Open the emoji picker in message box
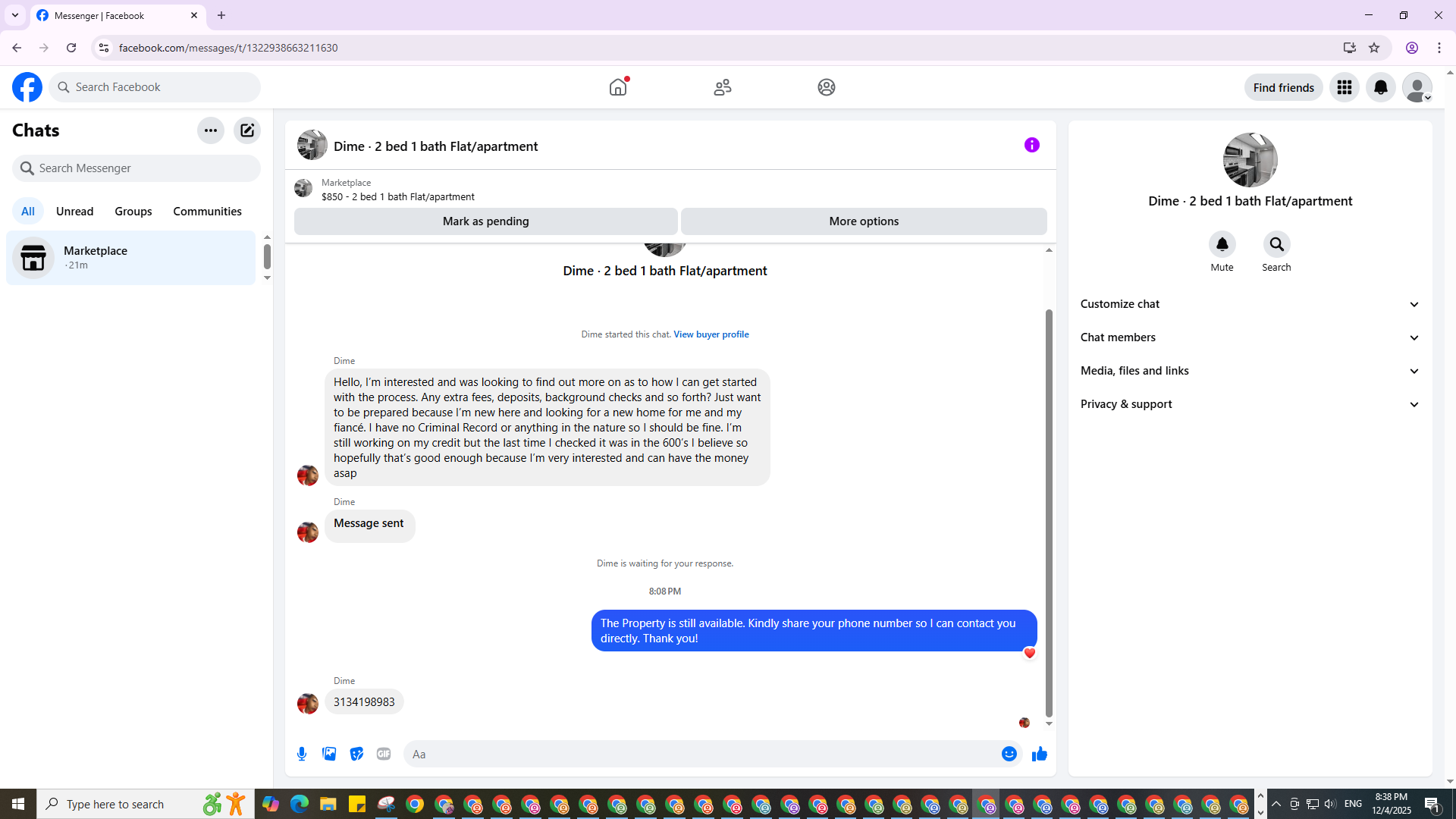 (1009, 754)
